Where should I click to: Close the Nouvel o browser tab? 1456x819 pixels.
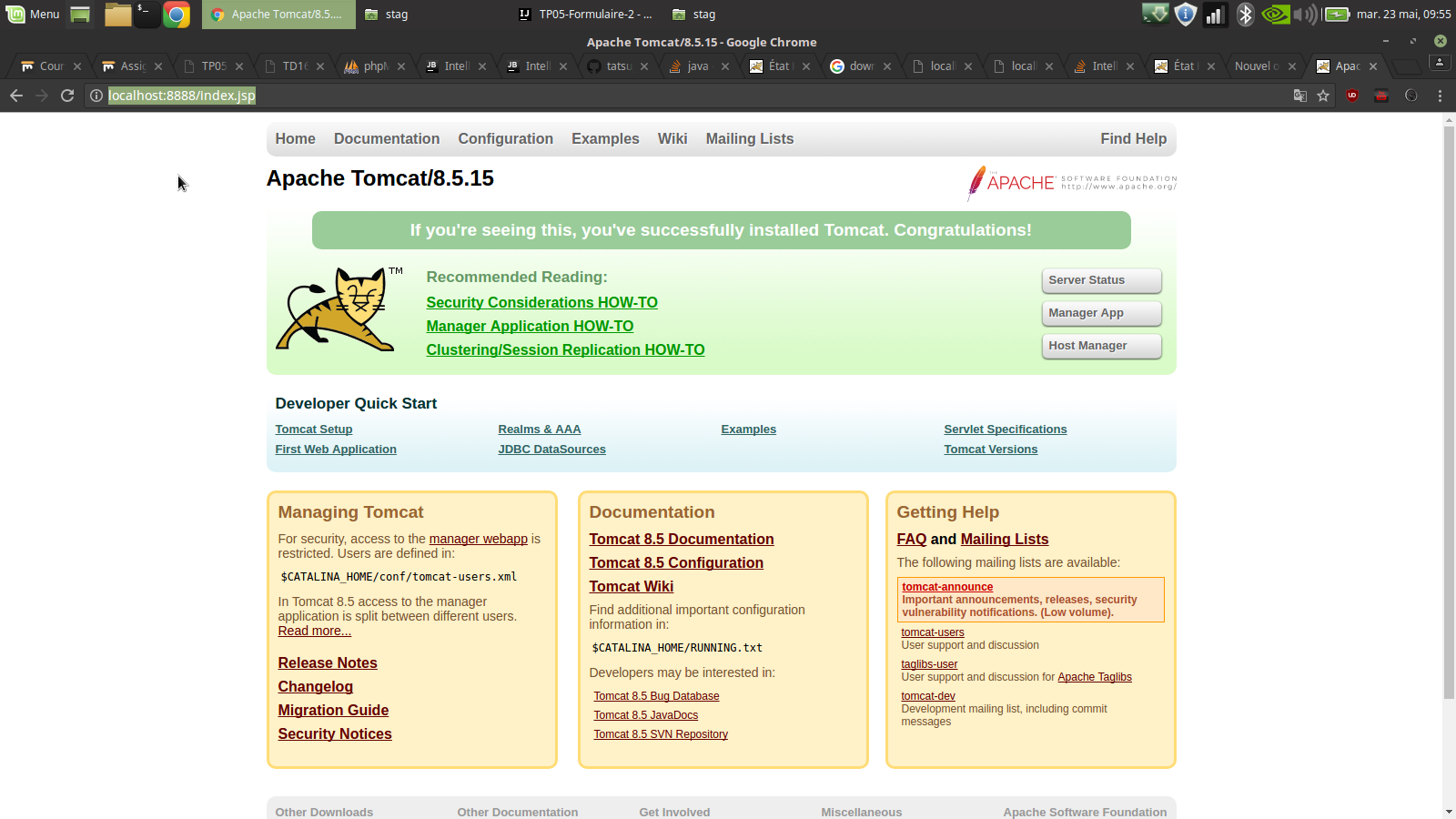1292,66
